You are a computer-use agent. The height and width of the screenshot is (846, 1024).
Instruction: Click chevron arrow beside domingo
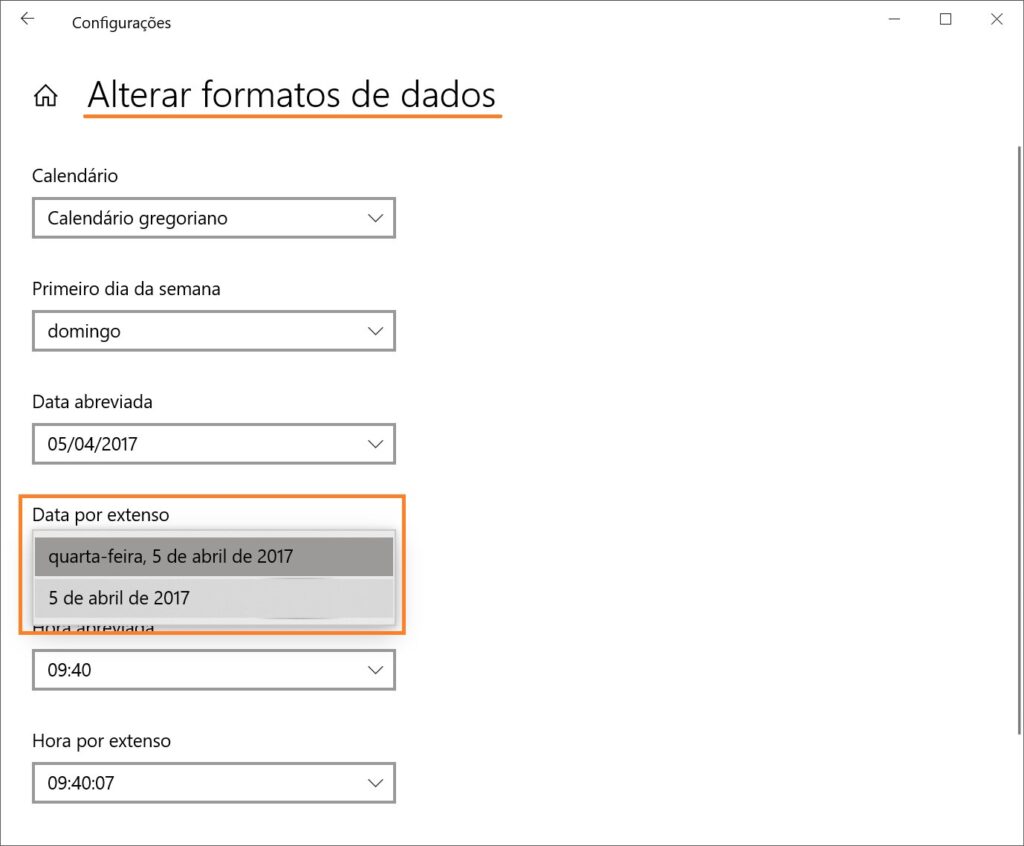[375, 331]
